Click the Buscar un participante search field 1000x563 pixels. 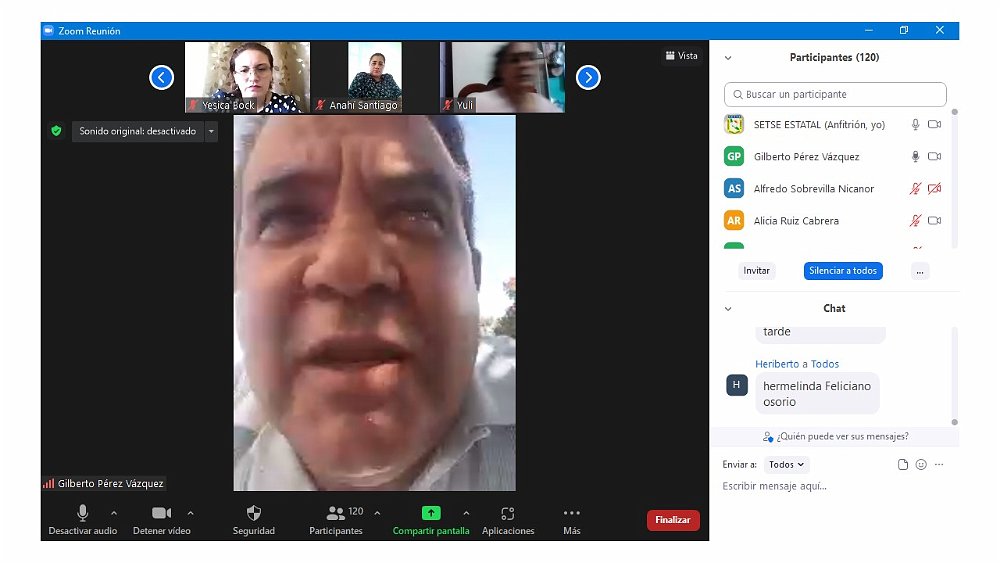[835, 95]
